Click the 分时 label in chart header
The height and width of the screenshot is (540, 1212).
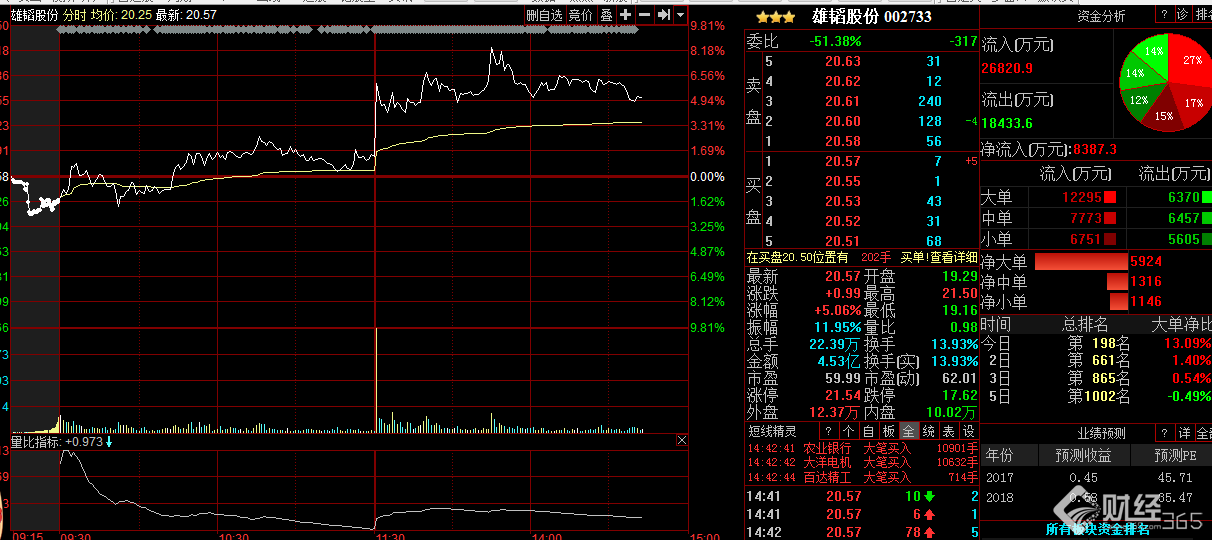tap(74, 15)
